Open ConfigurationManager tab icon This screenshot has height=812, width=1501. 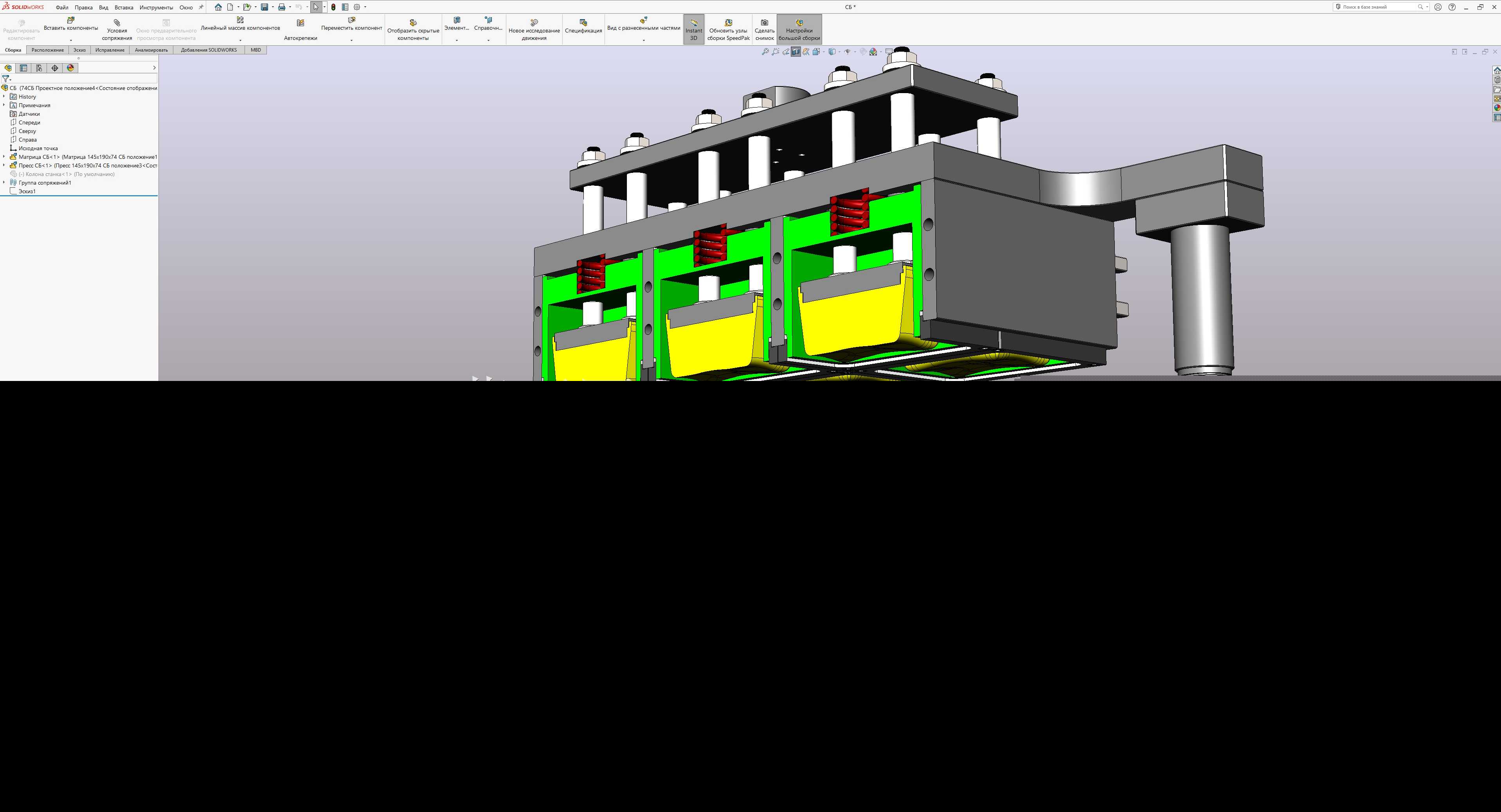point(39,68)
